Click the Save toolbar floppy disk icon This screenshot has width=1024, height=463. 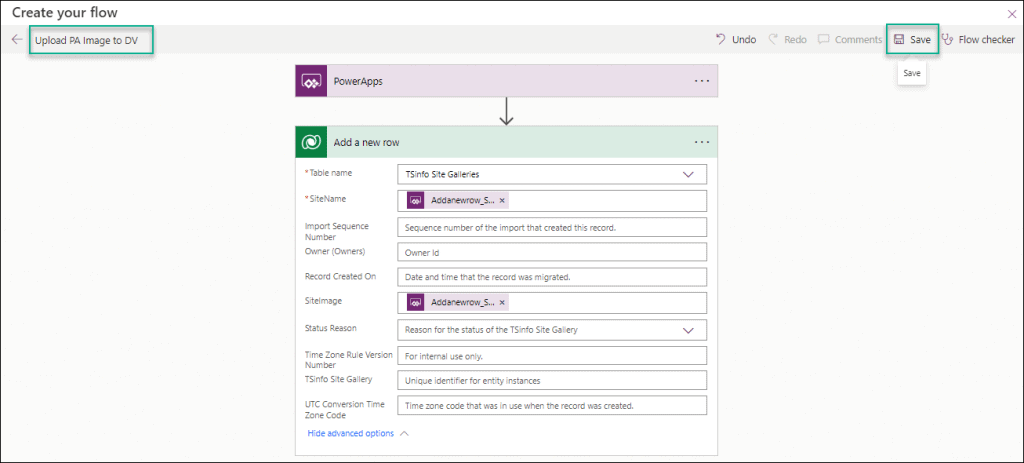[x=899, y=40]
